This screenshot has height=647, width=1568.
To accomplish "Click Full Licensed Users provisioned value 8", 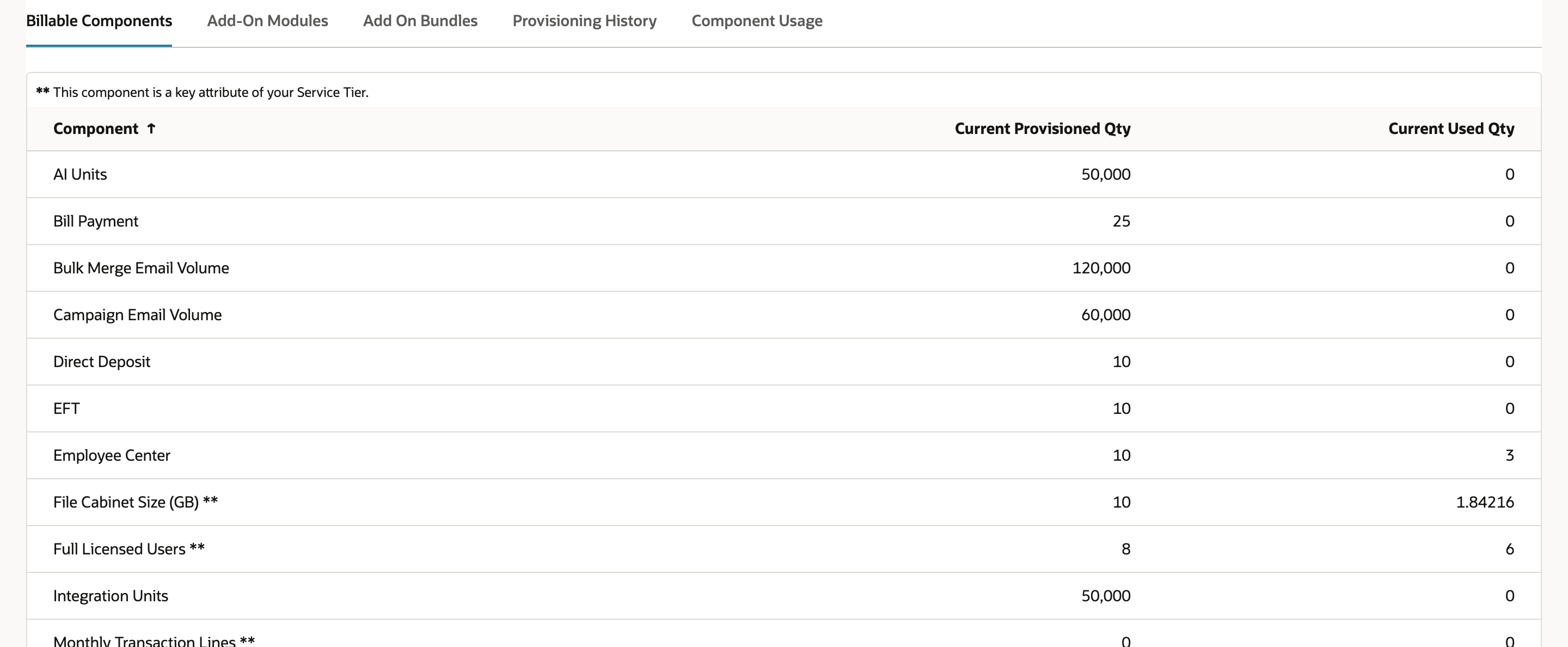I will pos(1126,549).
